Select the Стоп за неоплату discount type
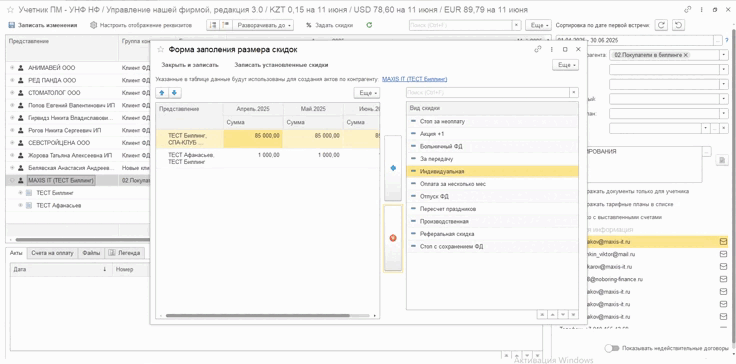Screen dimensions: 736x364 tap(492, 121)
